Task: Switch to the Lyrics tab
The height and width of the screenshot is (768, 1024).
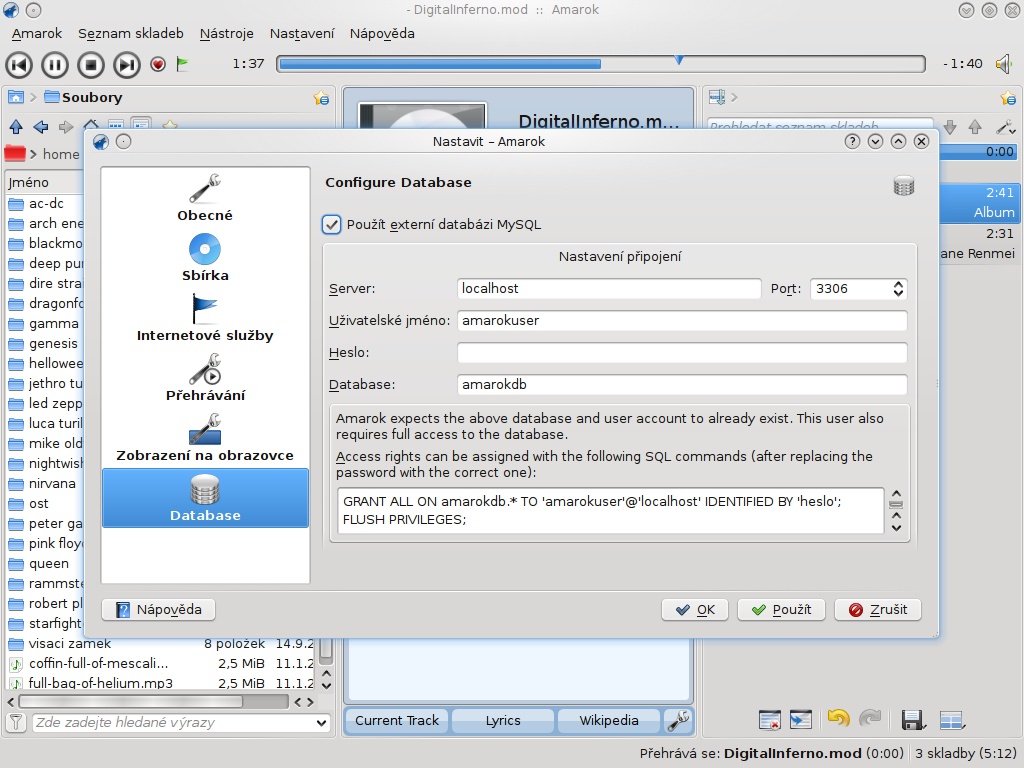Action: 503,721
